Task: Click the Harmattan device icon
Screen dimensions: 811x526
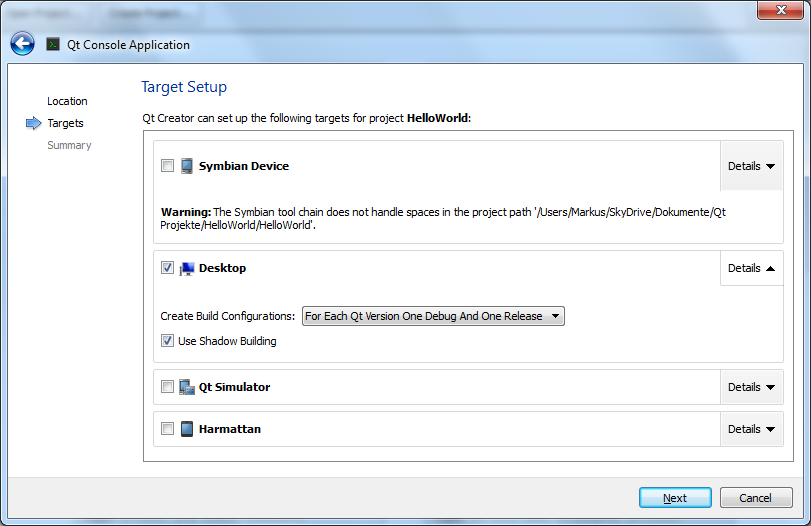Action: pos(187,429)
